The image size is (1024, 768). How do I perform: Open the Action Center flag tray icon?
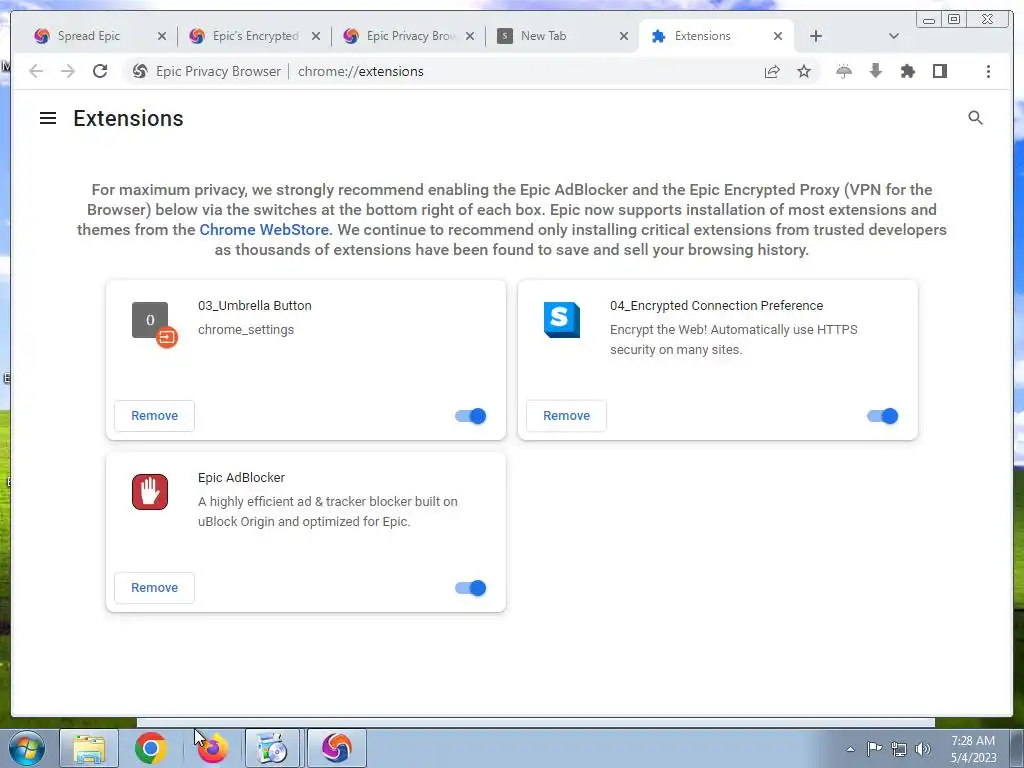coord(874,749)
